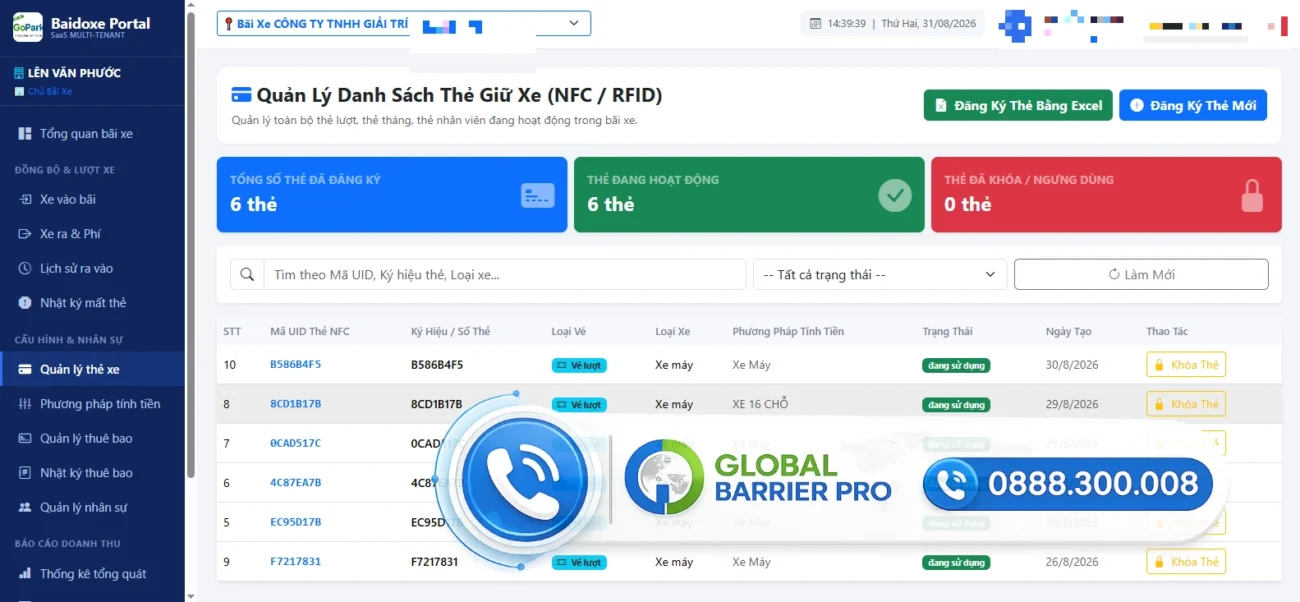Image resolution: width=1300 pixels, height=602 pixels.
Task: Open Phương pháp tính tiền settings
Action: (x=92, y=404)
